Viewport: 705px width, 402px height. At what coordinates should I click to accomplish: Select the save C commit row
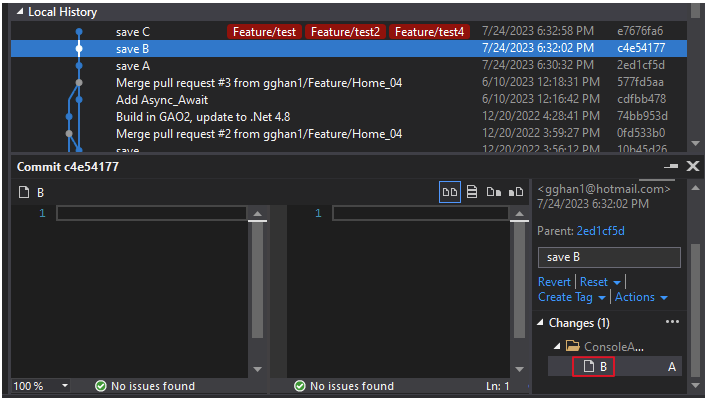pyautogui.click(x=349, y=31)
